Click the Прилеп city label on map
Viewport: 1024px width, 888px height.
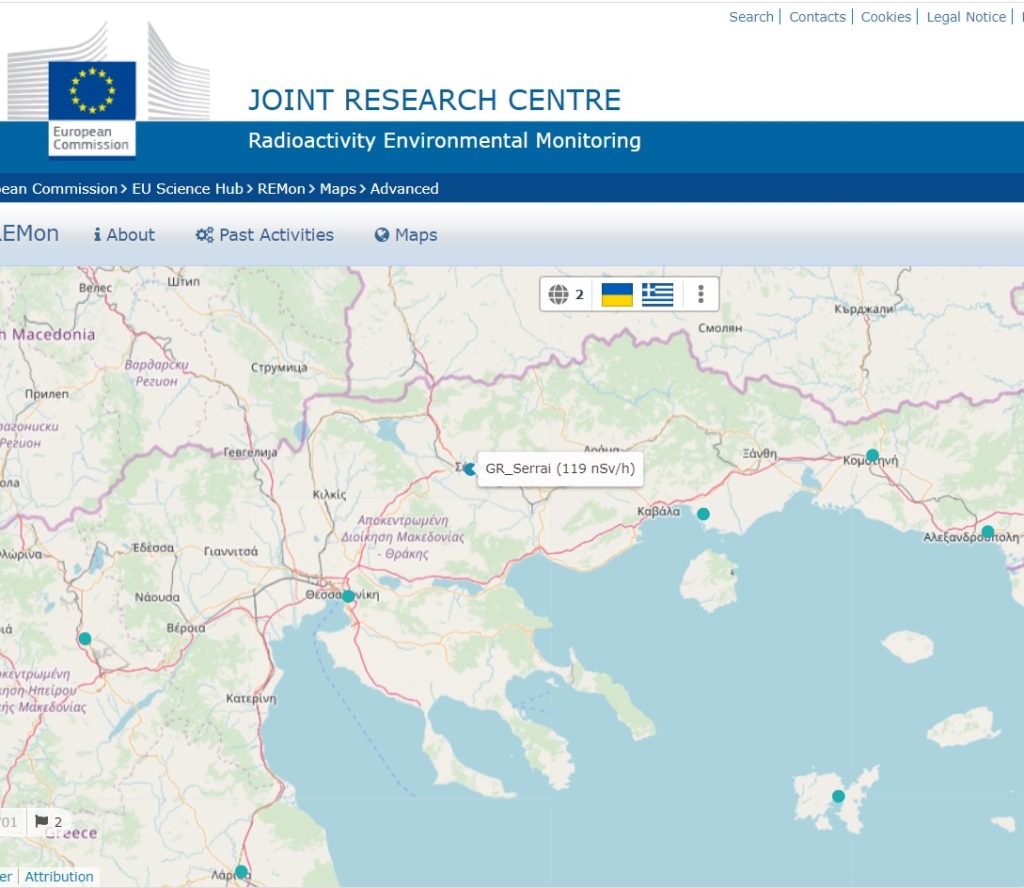pos(46,394)
